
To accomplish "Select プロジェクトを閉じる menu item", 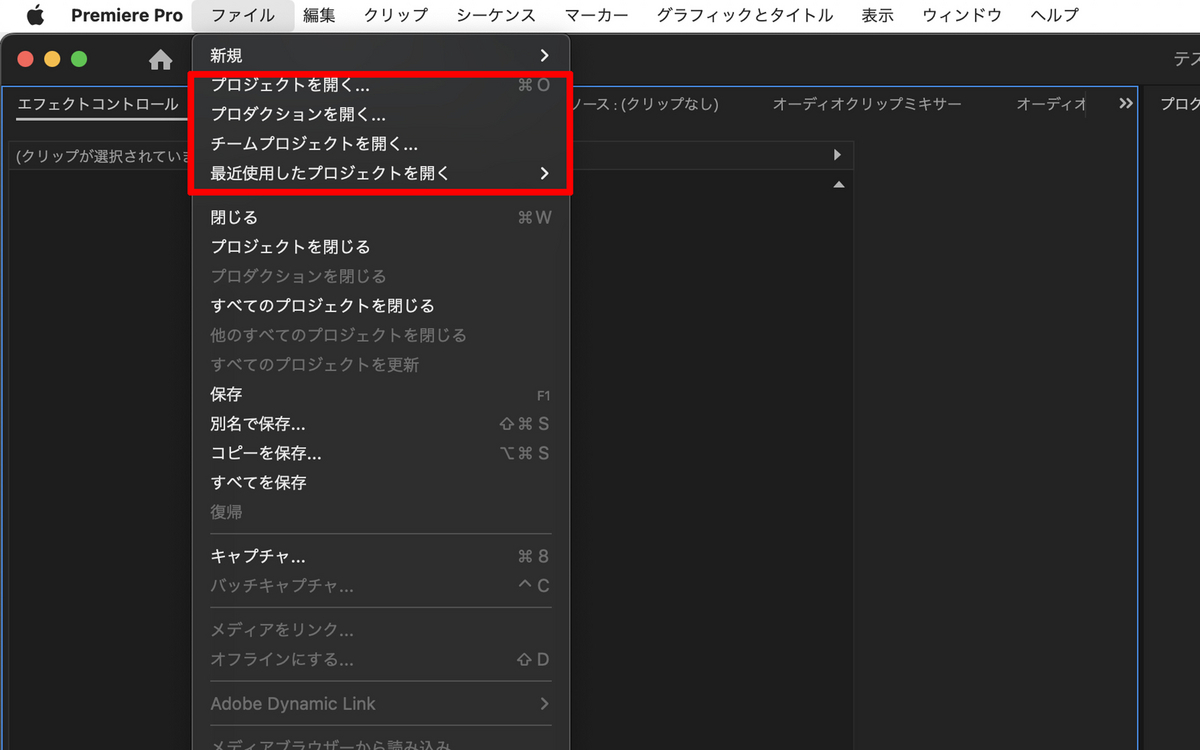I will tap(380, 247).
